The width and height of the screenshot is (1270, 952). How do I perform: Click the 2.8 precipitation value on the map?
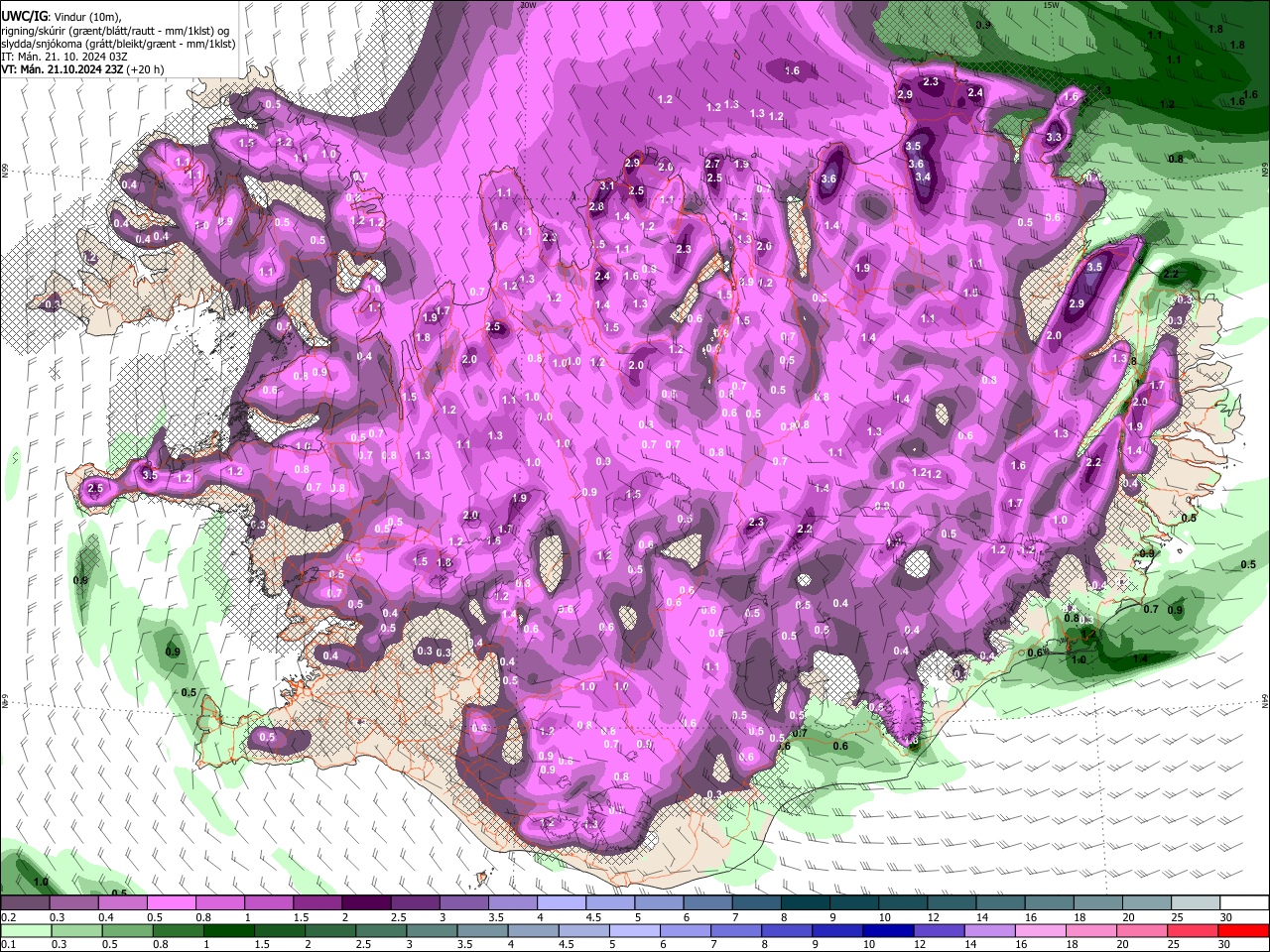point(596,206)
